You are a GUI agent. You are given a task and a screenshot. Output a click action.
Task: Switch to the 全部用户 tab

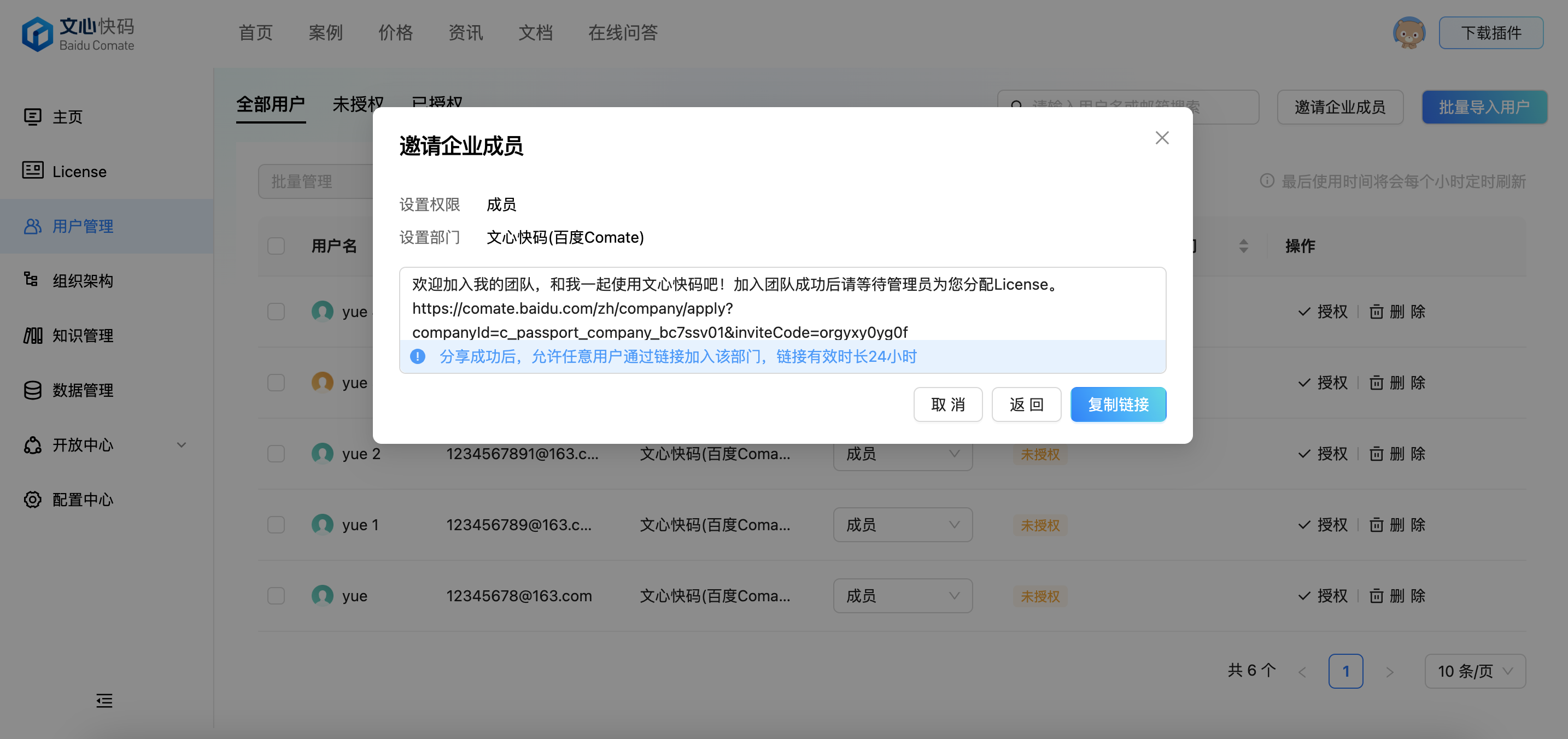[x=271, y=105]
